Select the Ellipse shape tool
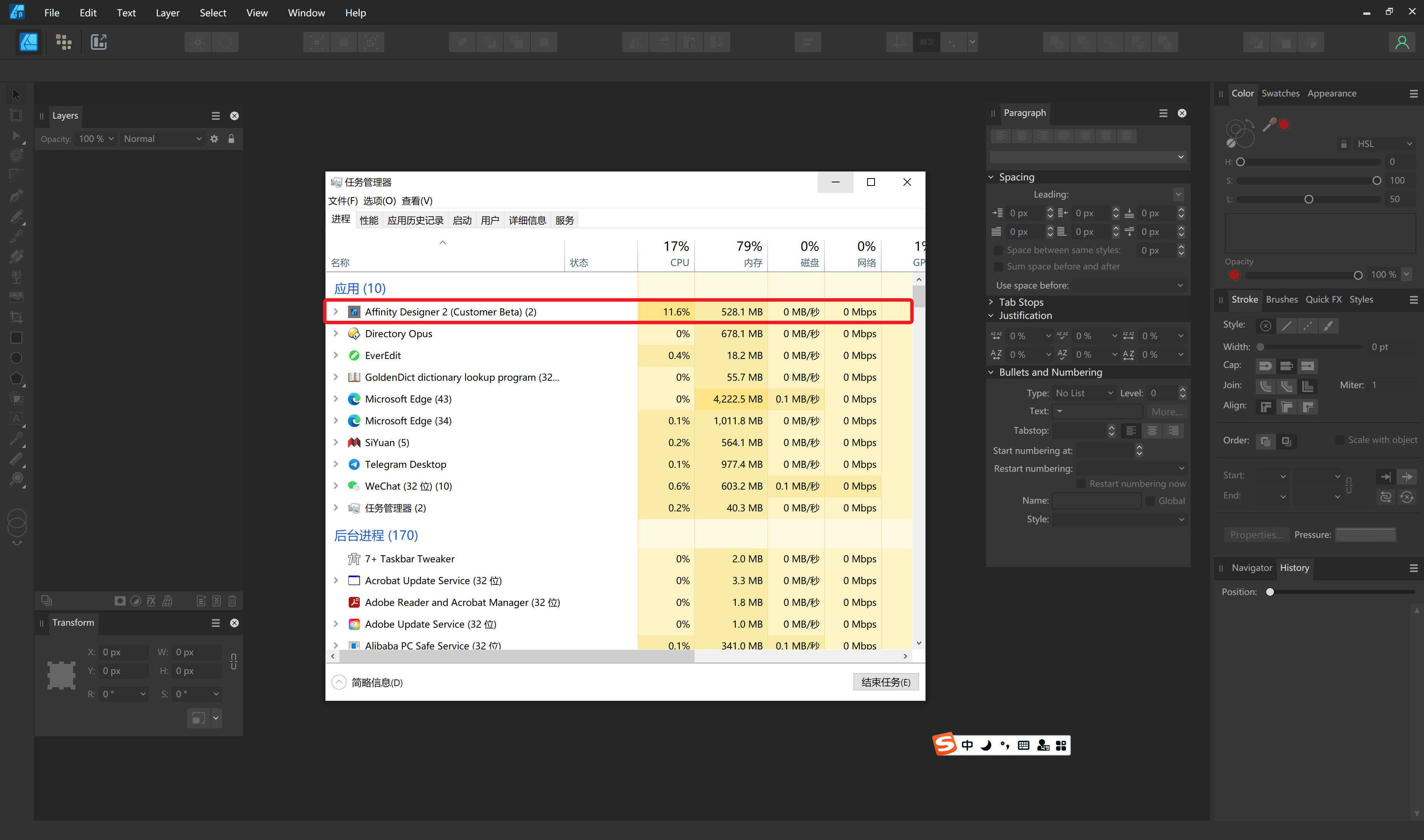 [16, 358]
